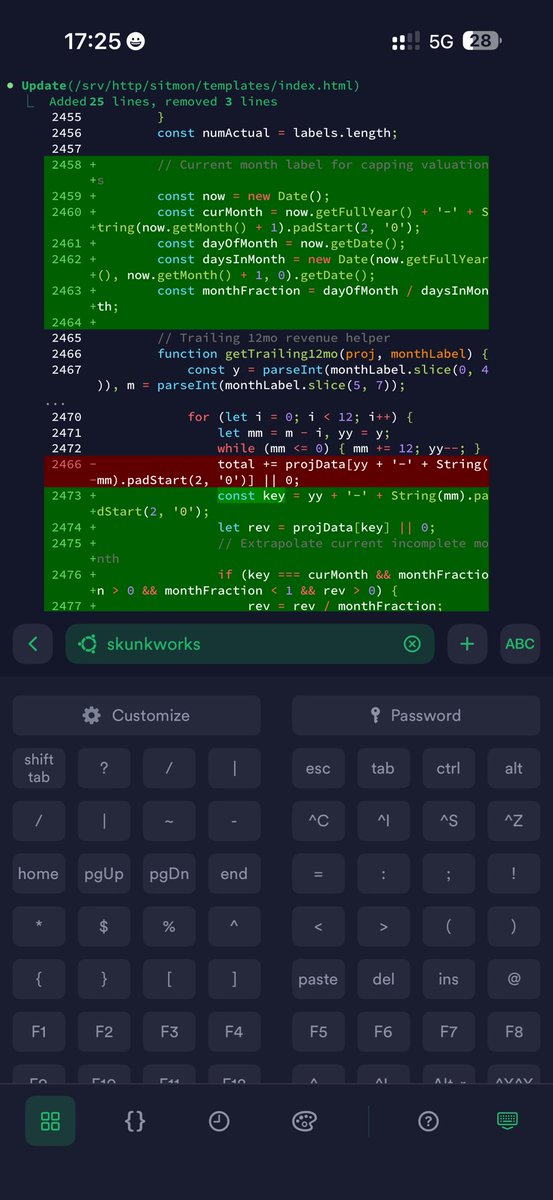Tap the tab key next to esc
This screenshot has width=553, height=1200.
pos(383,768)
